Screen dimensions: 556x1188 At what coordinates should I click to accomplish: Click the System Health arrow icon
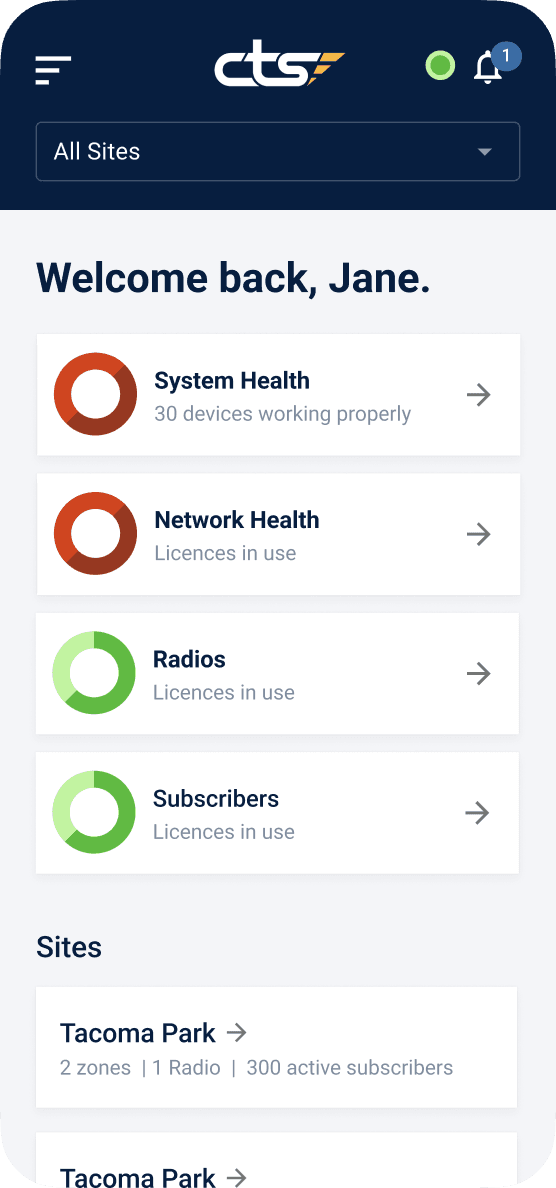[478, 395]
